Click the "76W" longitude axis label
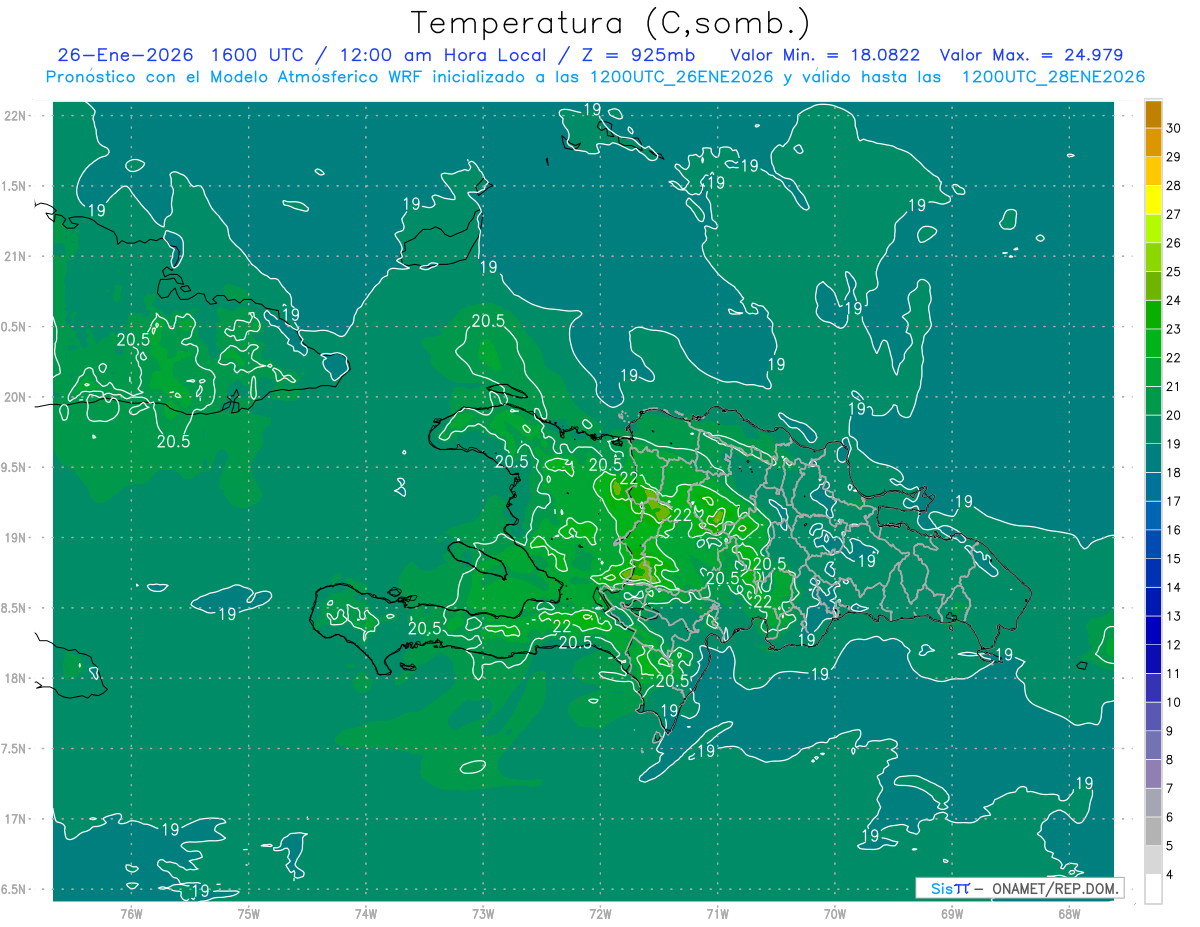 coord(131,914)
